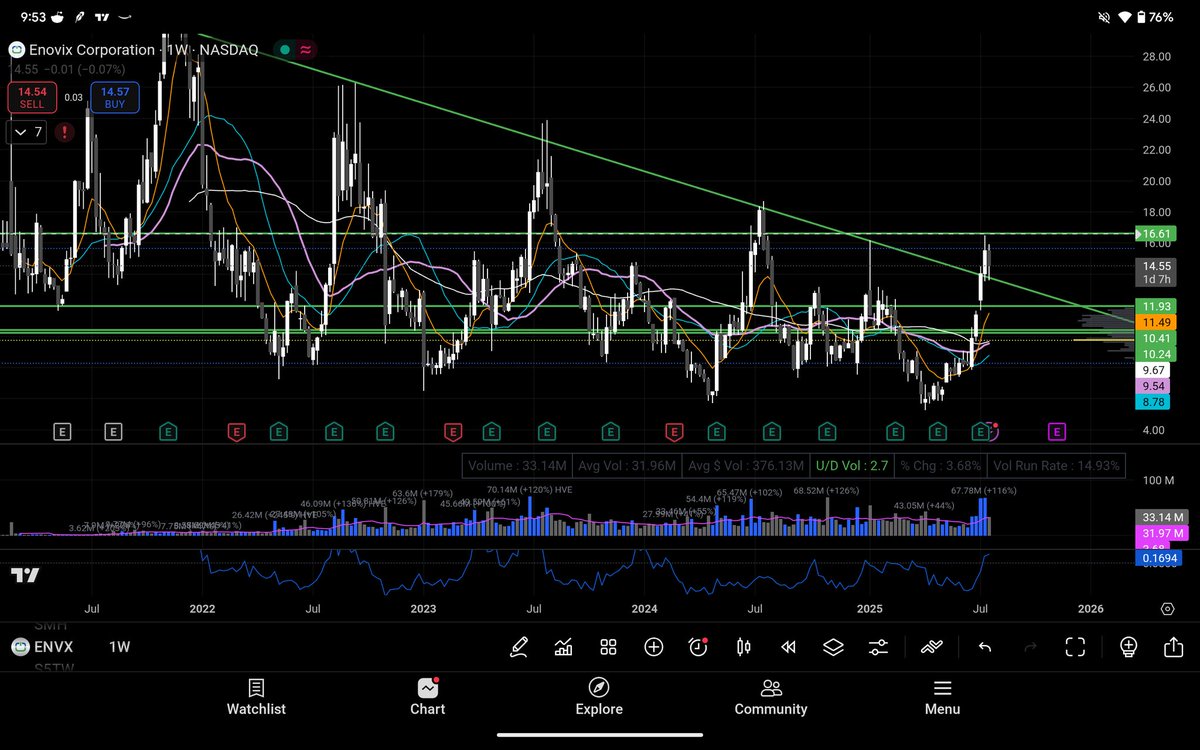Open the object tree layers icon
The width and height of the screenshot is (1200, 750).
833,647
